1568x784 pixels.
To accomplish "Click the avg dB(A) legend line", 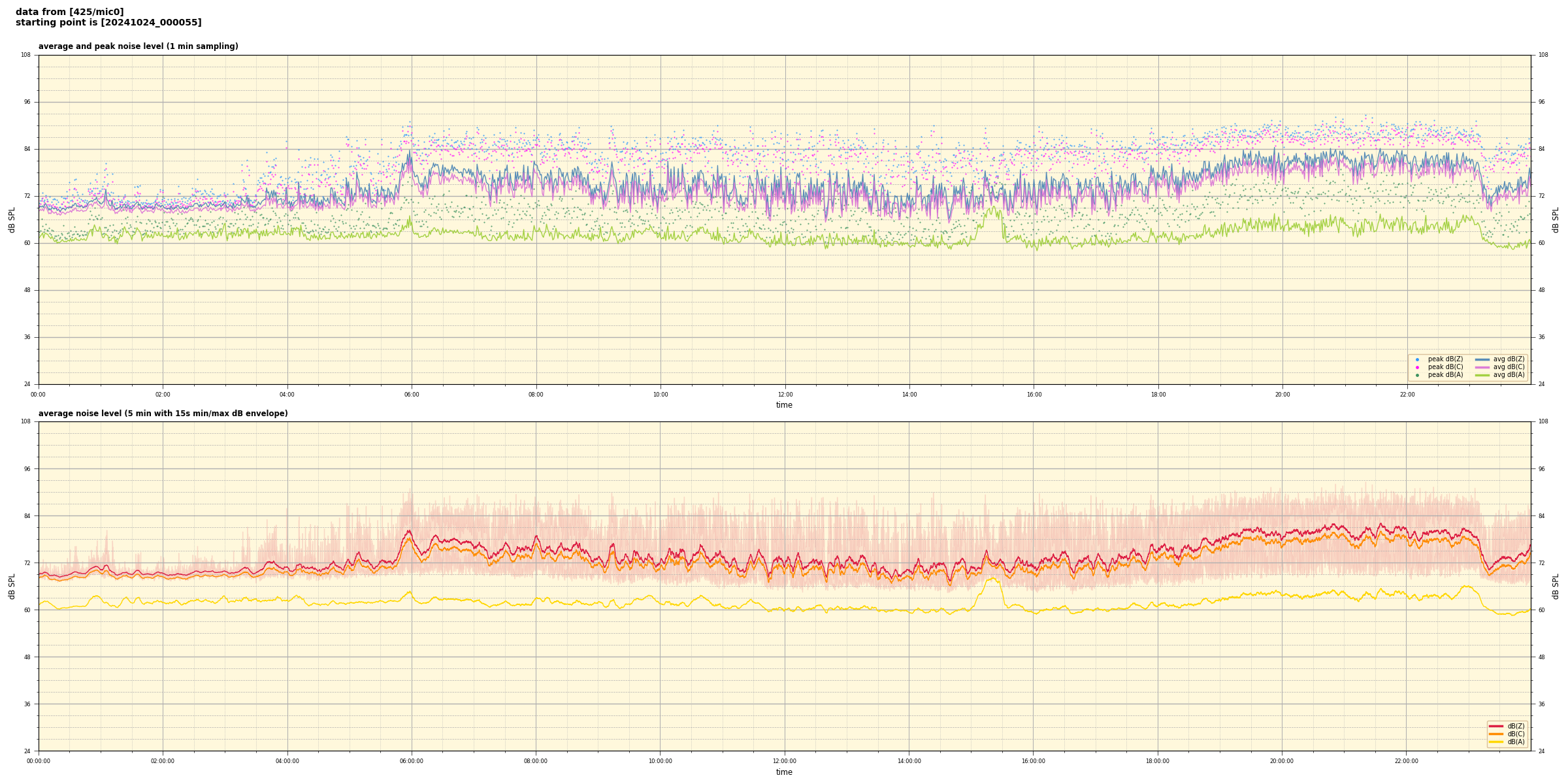I will point(1482,375).
